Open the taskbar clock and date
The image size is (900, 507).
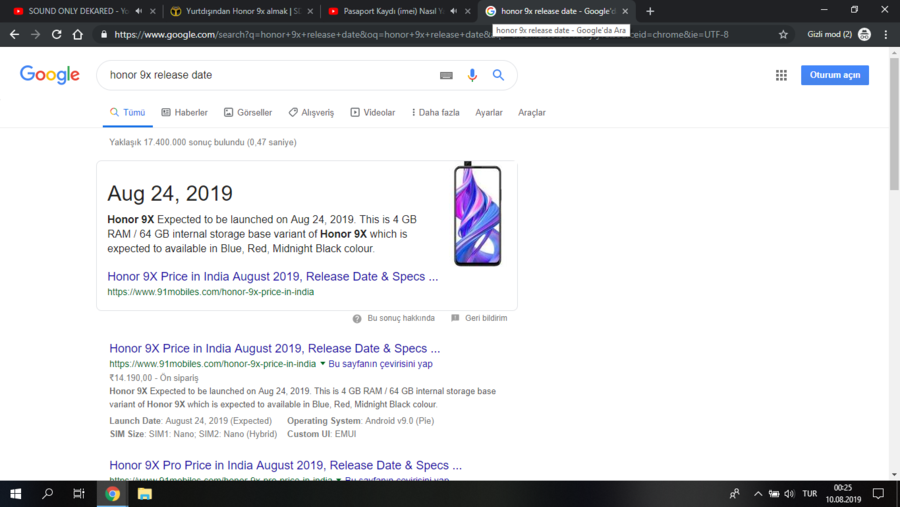click(843, 494)
